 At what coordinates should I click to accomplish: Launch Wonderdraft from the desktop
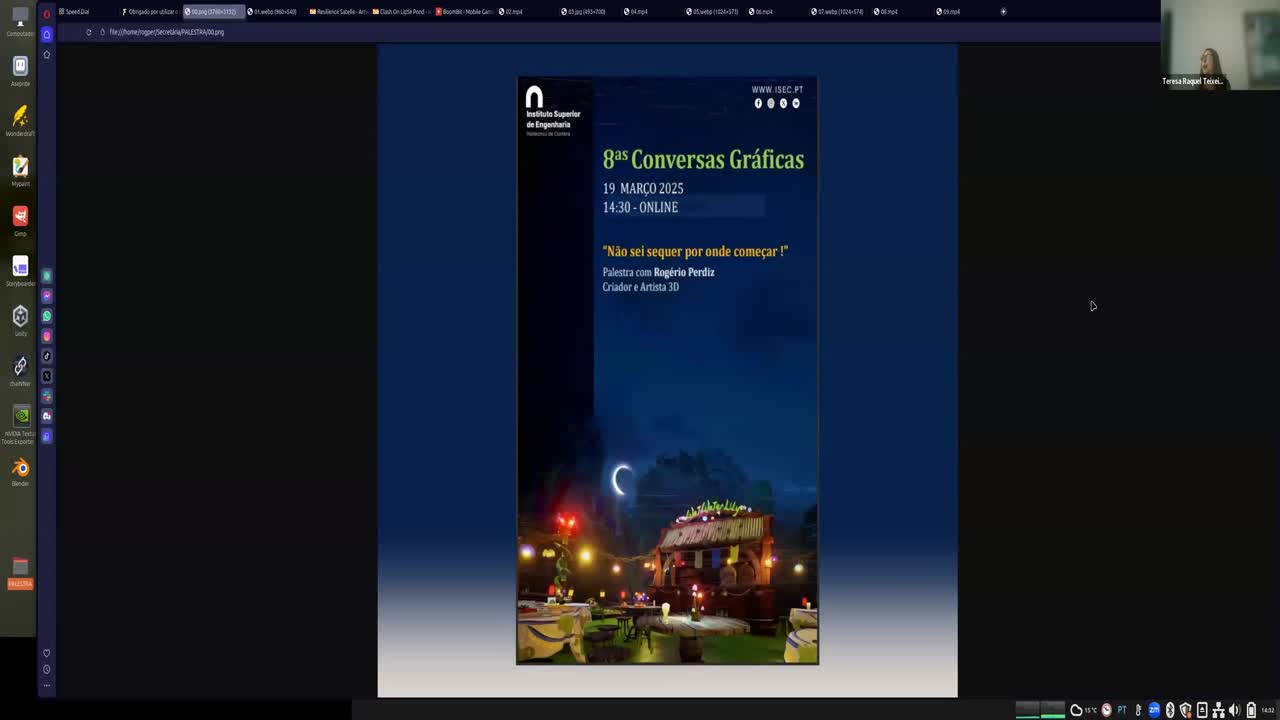(x=20, y=120)
